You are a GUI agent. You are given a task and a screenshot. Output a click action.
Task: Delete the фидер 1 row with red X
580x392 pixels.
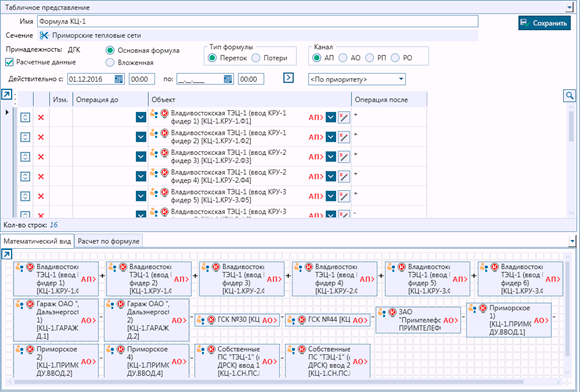[41, 117]
